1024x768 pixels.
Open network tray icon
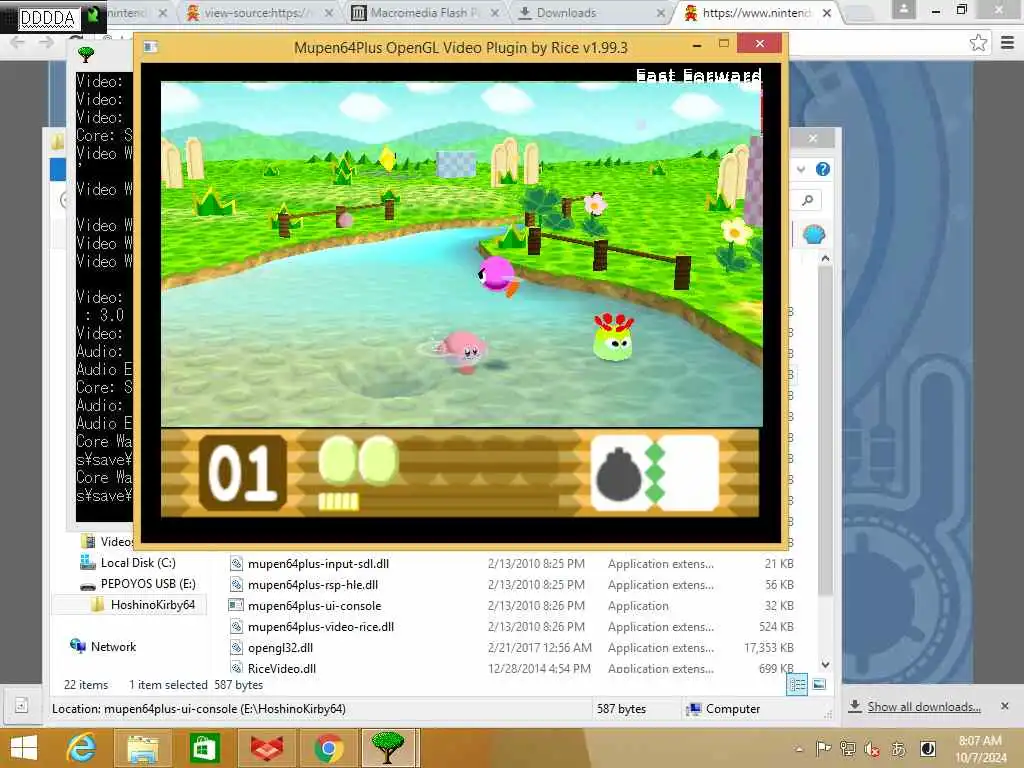[x=848, y=748]
